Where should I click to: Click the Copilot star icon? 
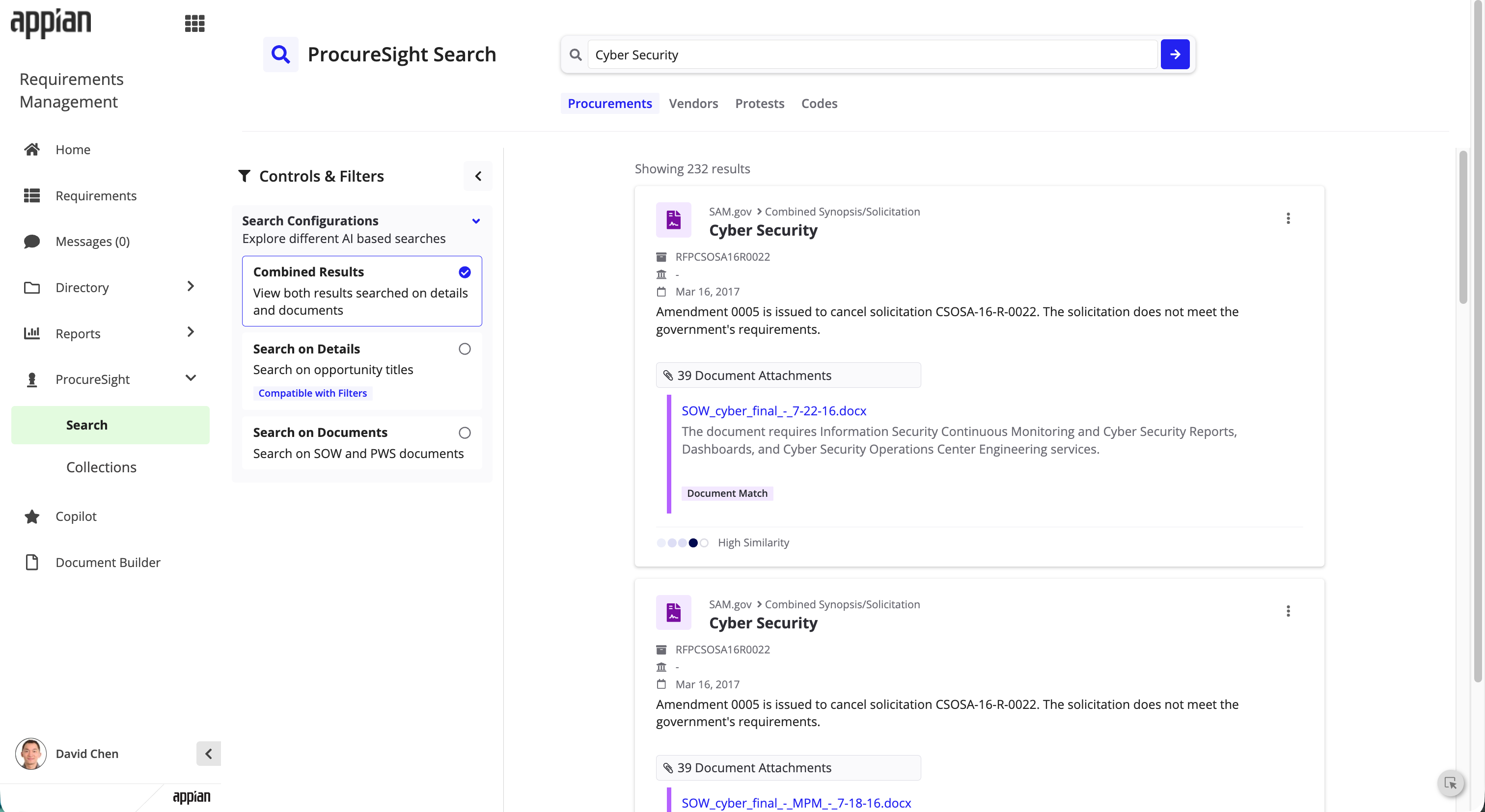click(32, 516)
